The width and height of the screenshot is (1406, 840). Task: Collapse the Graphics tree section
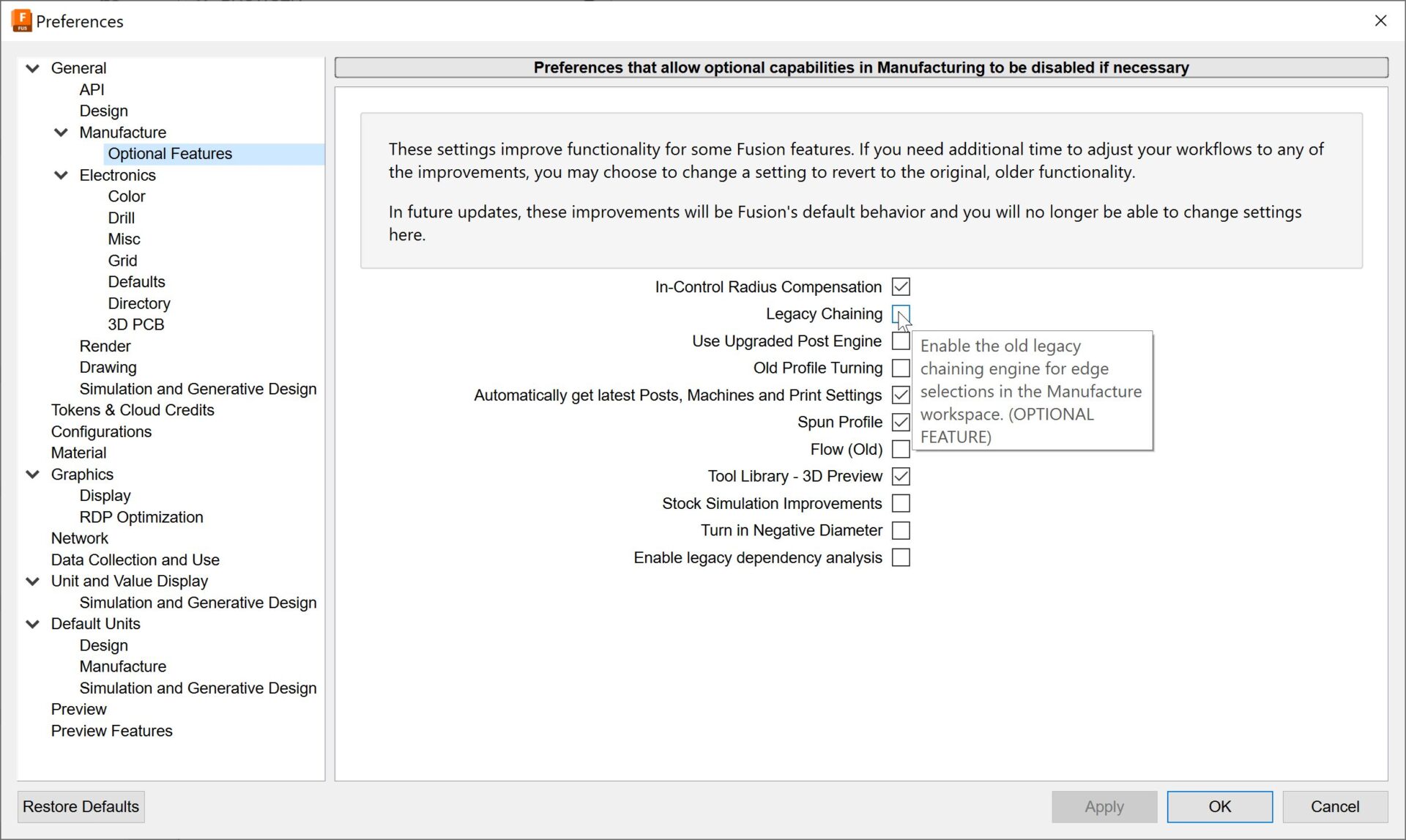(x=33, y=475)
